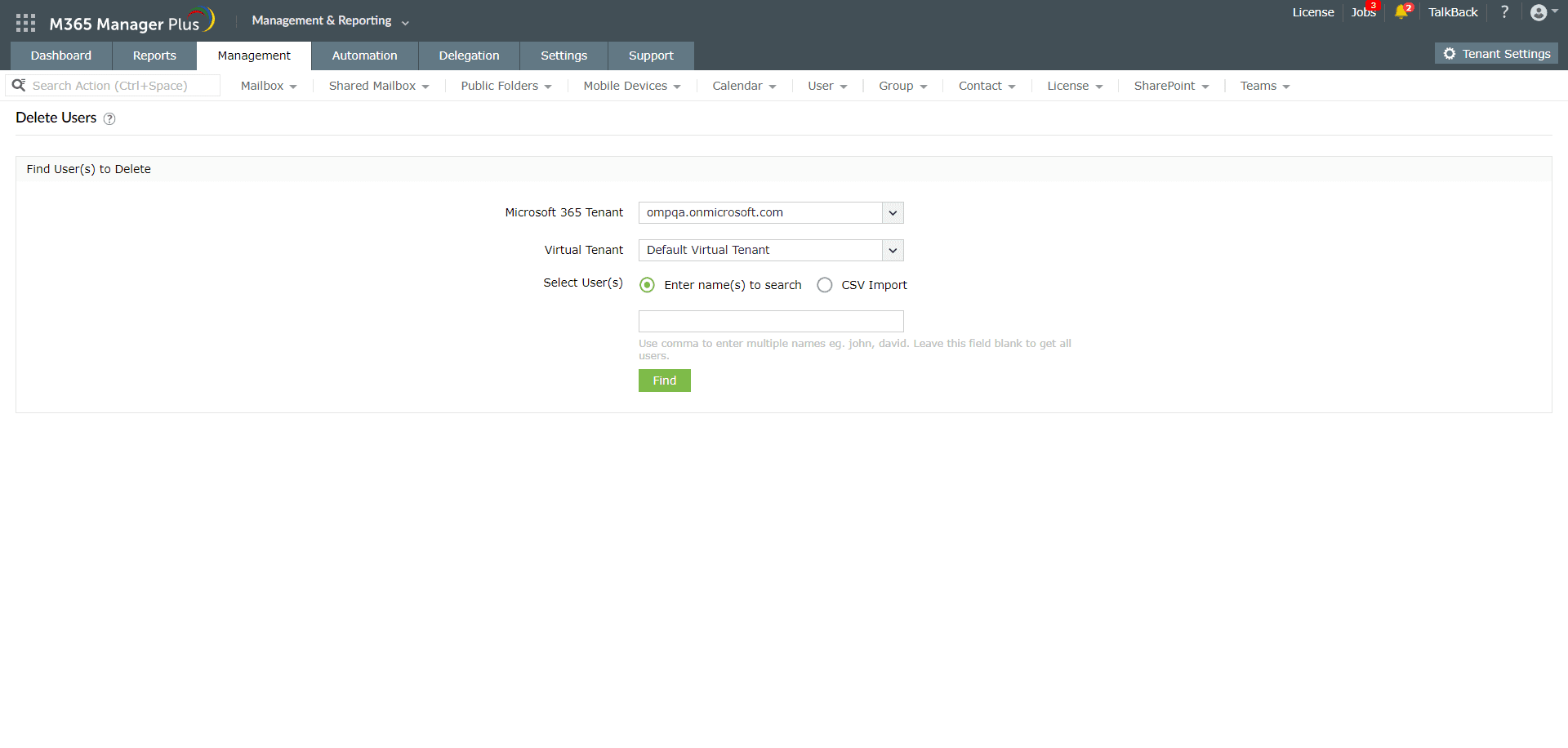Open the help question mark icon

pyautogui.click(x=1504, y=11)
